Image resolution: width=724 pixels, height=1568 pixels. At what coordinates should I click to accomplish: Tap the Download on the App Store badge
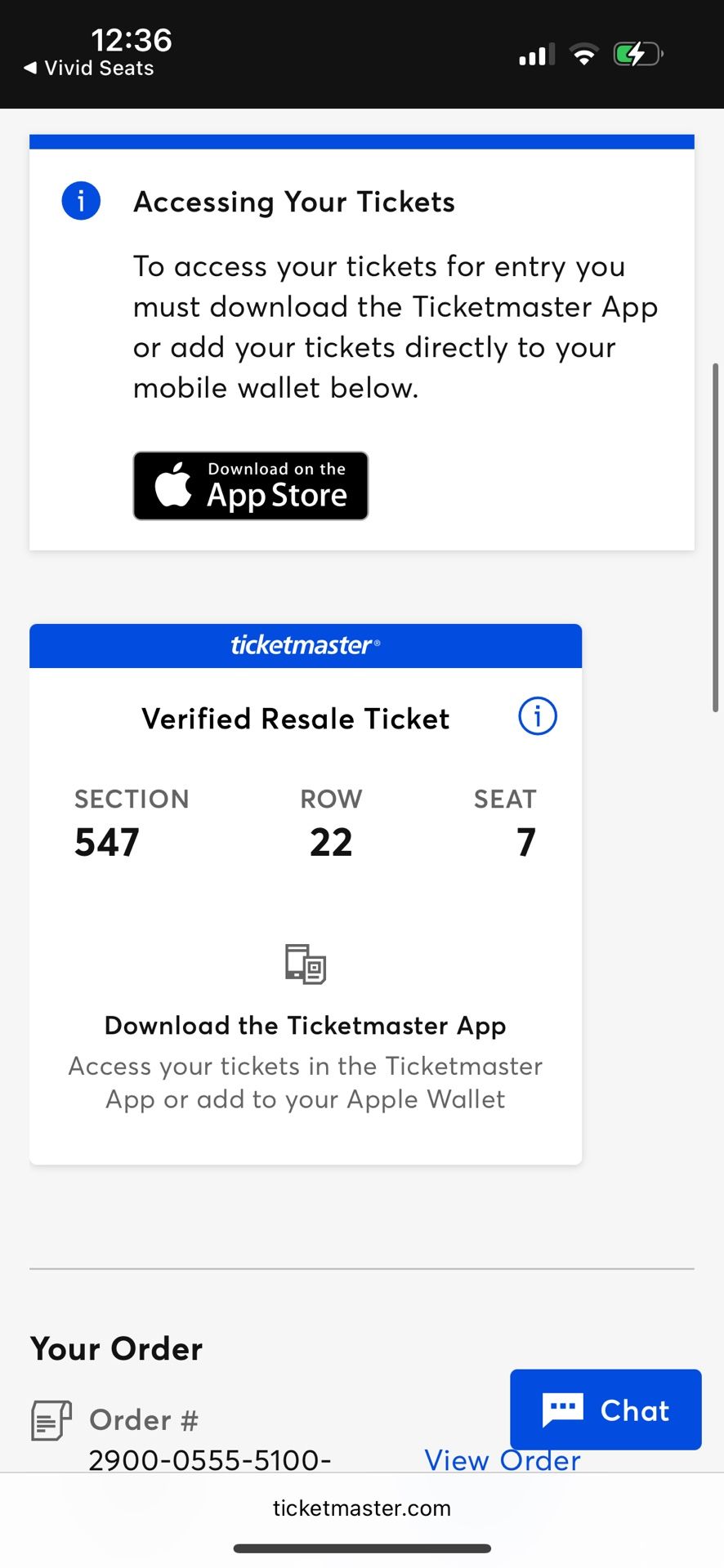(250, 486)
